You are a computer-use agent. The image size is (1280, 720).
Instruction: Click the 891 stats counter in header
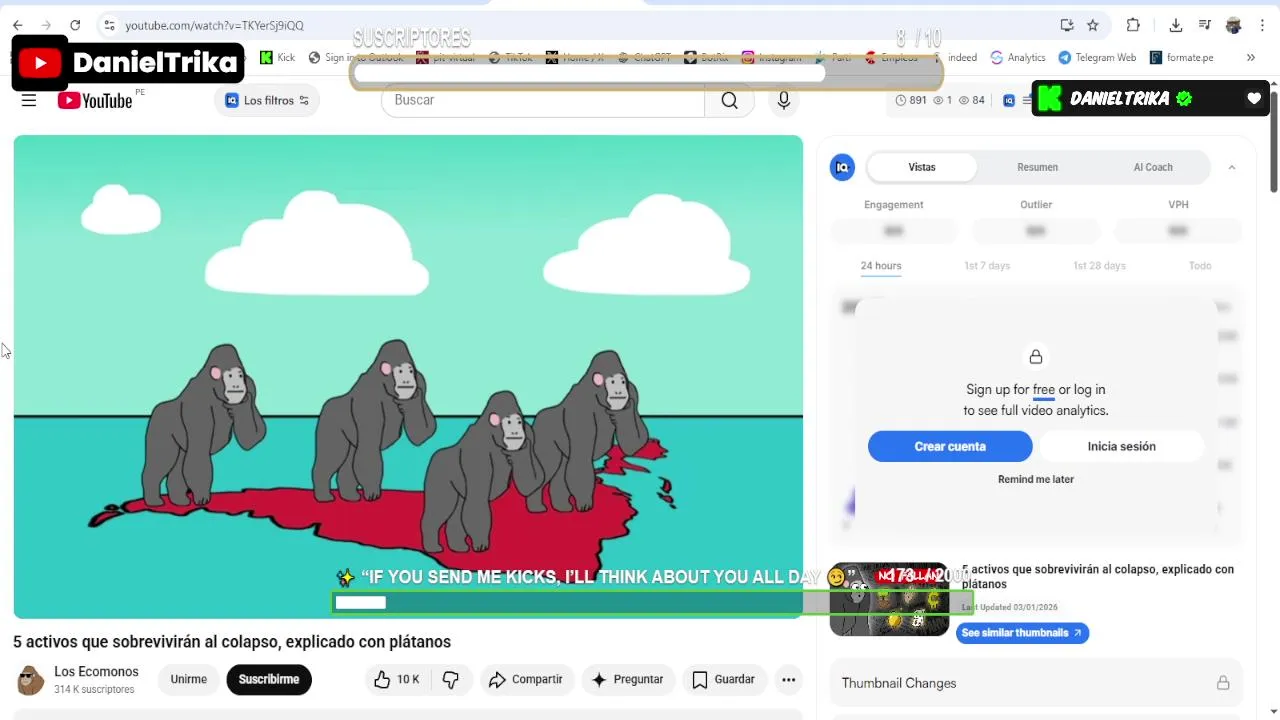pyautogui.click(x=912, y=100)
